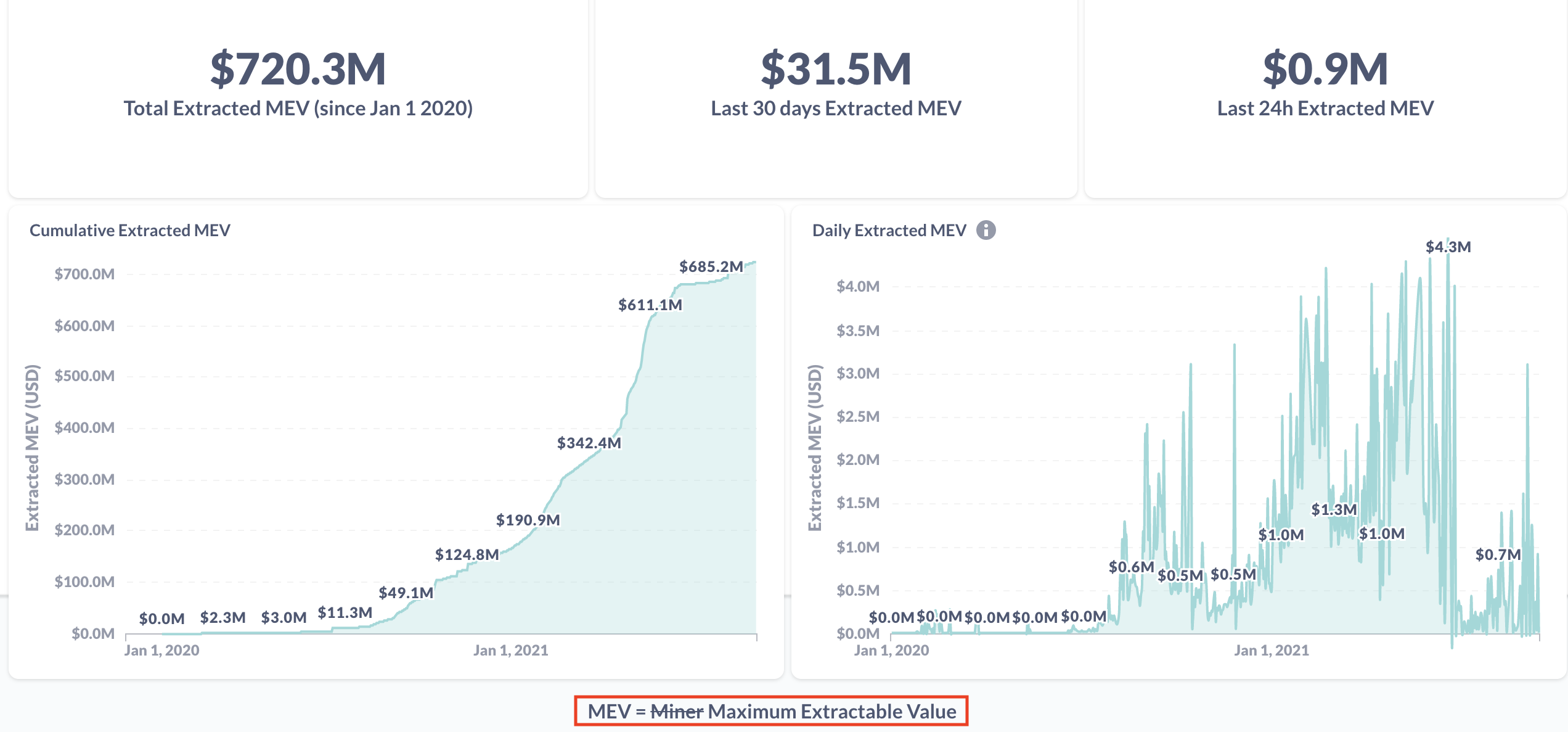Click the $2.3M cumulative data label

pyautogui.click(x=223, y=617)
